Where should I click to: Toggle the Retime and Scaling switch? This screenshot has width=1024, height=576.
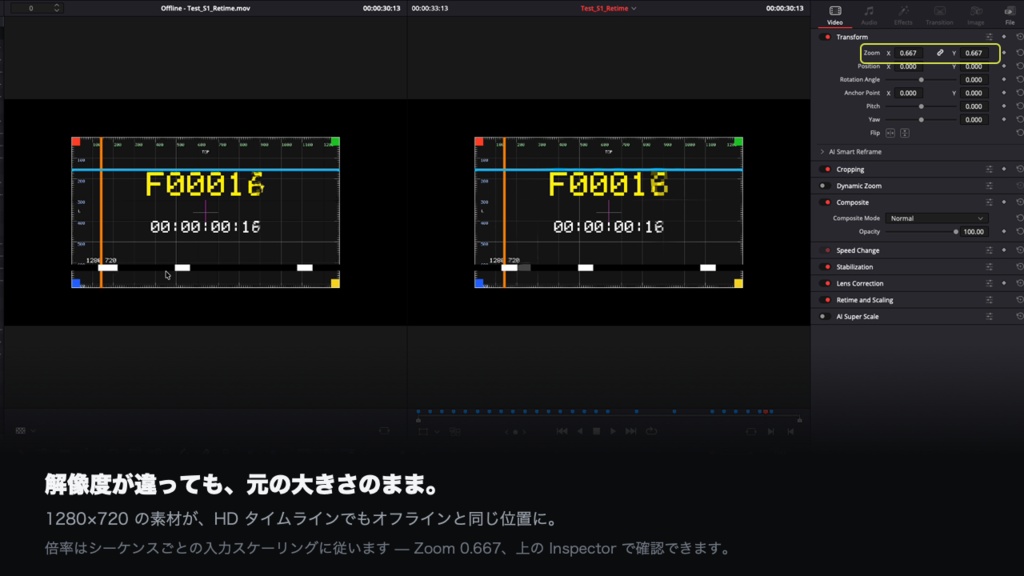coord(826,300)
